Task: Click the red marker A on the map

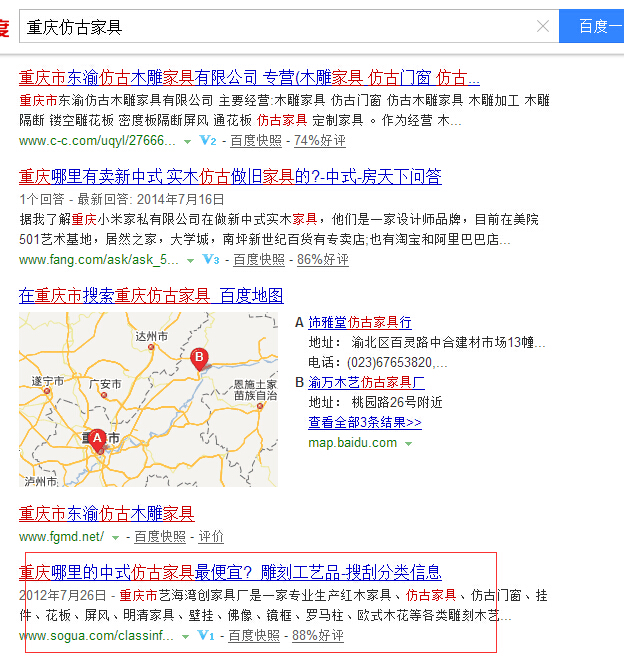Action: 97,440
